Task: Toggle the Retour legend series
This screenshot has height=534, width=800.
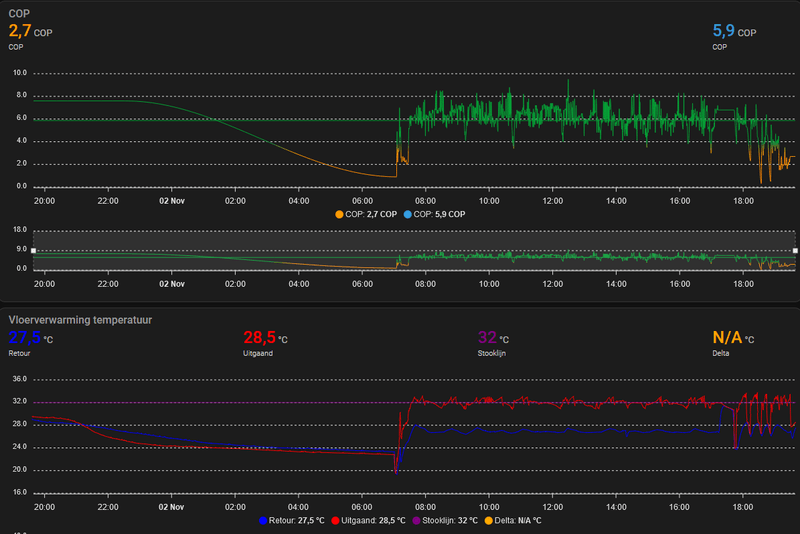Action: (x=291, y=521)
